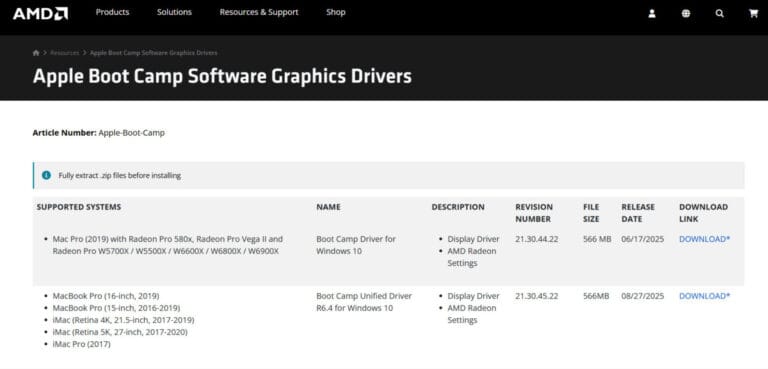The height and width of the screenshot is (369, 768).
Task: Click the page title Apple Boot Camp Software Graphics Drivers
Action: pos(222,76)
